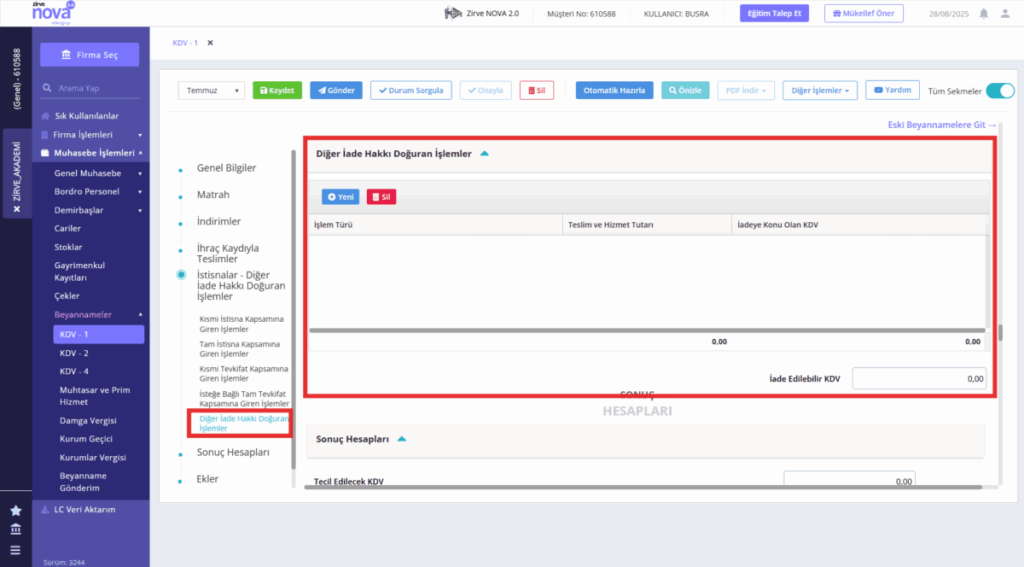The width and height of the screenshot is (1024, 567).
Task: Click the bank building icon in sidebar
Action: tap(16, 529)
